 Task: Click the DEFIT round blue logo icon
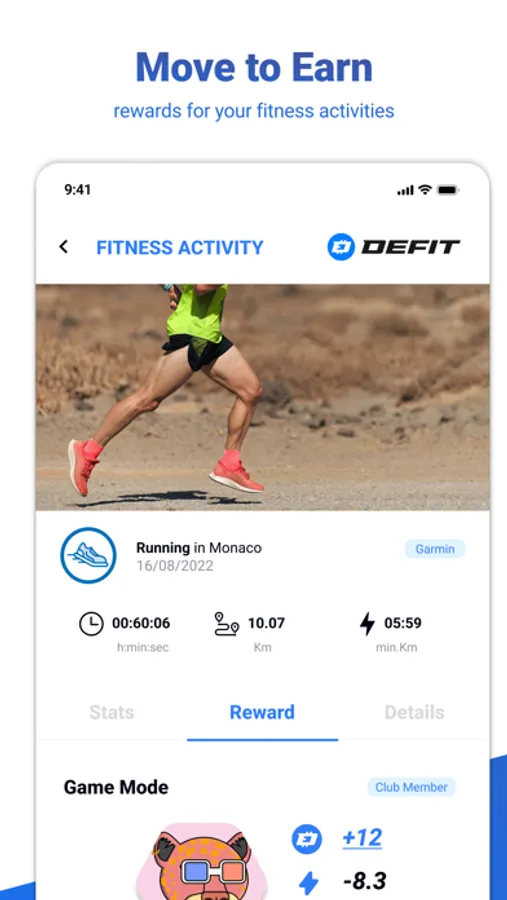(x=341, y=247)
